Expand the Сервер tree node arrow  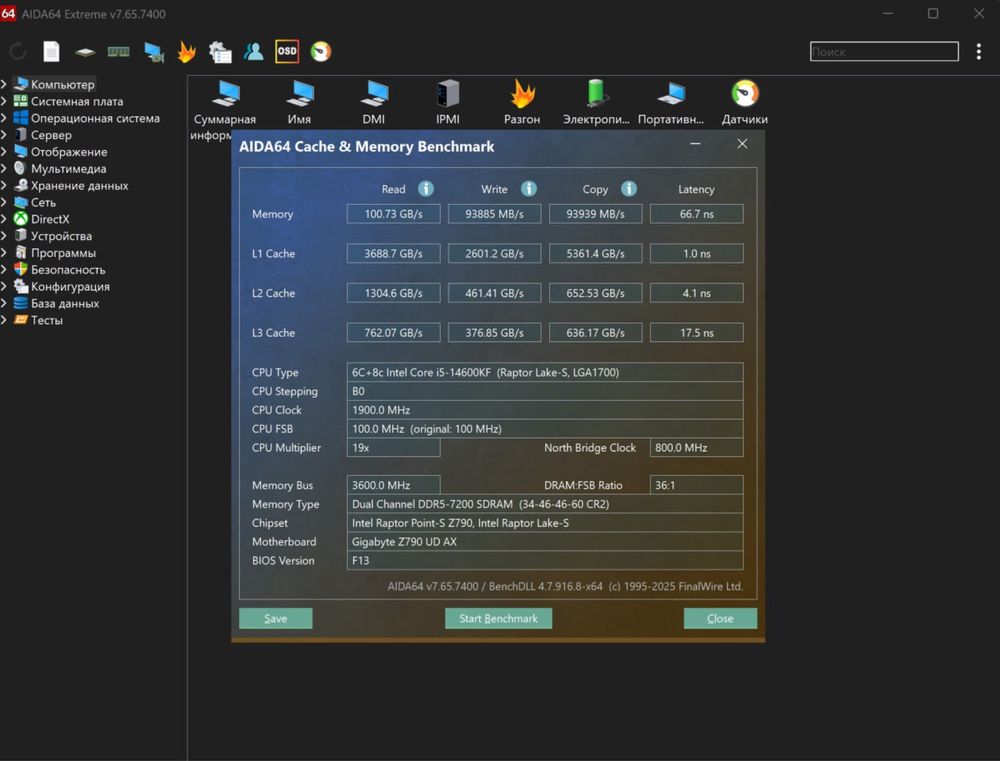point(4,135)
